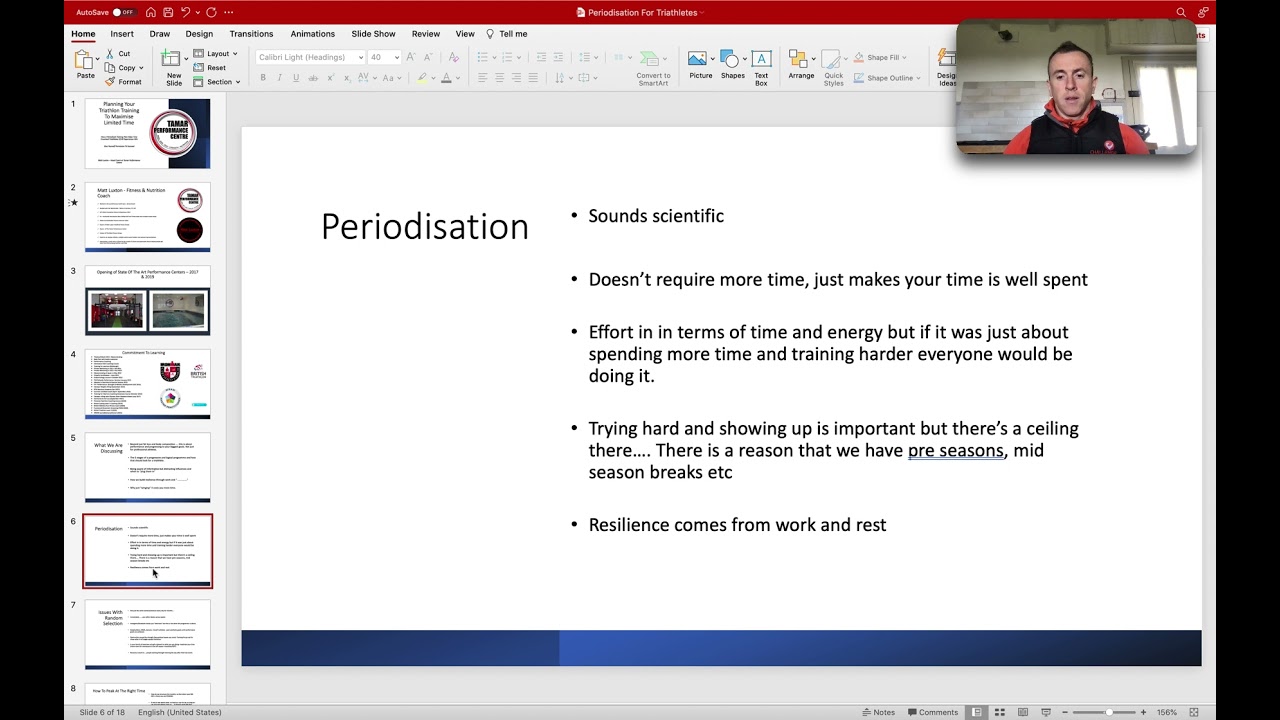Open the Transitions tab
This screenshot has height=720, width=1280.
point(251,34)
